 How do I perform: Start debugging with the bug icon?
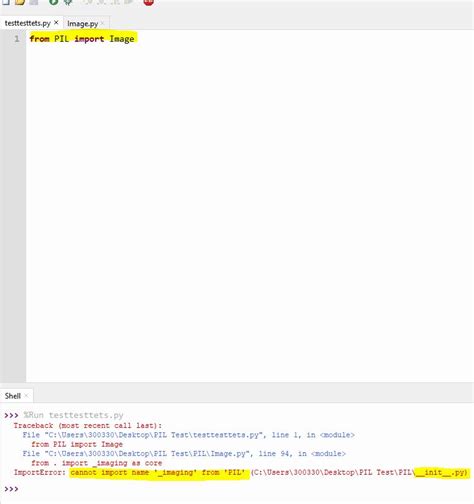click(x=68, y=2)
